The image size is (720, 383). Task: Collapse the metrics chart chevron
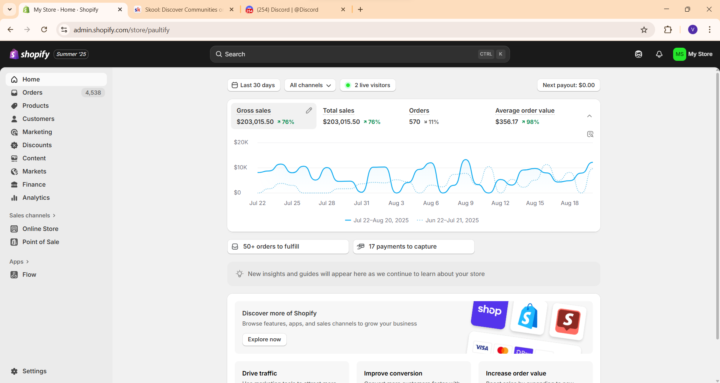coord(589,116)
